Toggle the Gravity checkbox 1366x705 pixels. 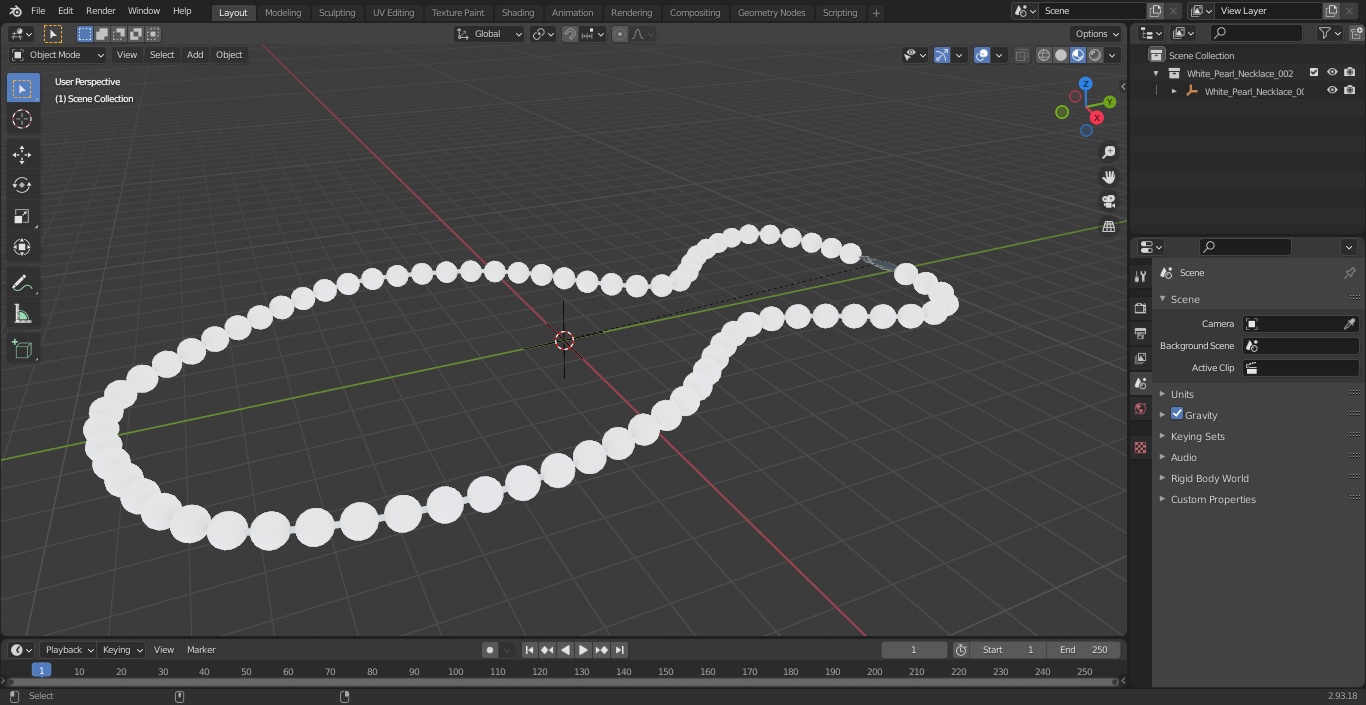[1177, 414]
